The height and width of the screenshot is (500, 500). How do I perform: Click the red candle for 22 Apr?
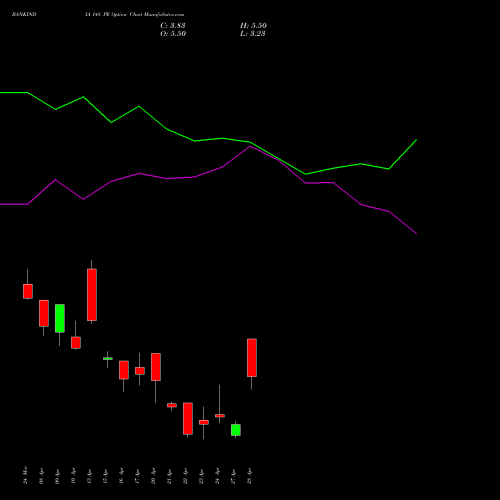click(188, 419)
